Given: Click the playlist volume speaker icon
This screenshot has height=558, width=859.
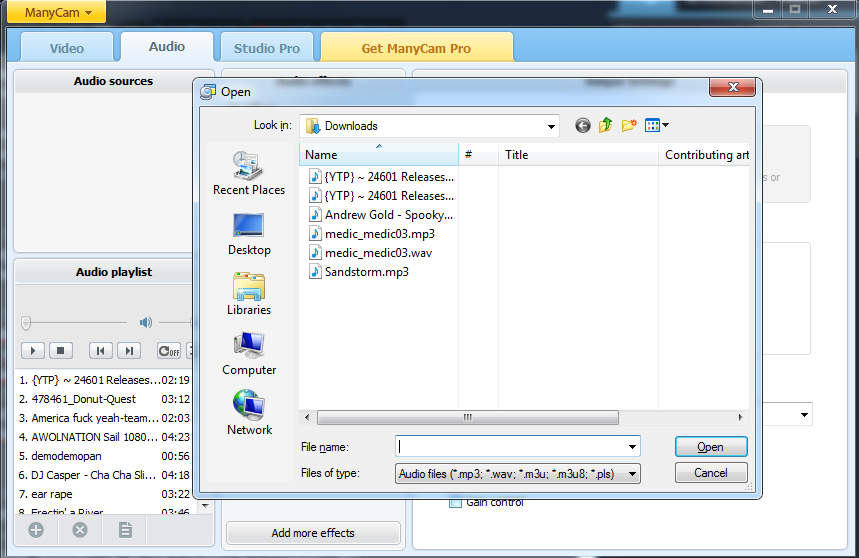Looking at the screenshot, I should pyautogui.click(x=146, y=323).
